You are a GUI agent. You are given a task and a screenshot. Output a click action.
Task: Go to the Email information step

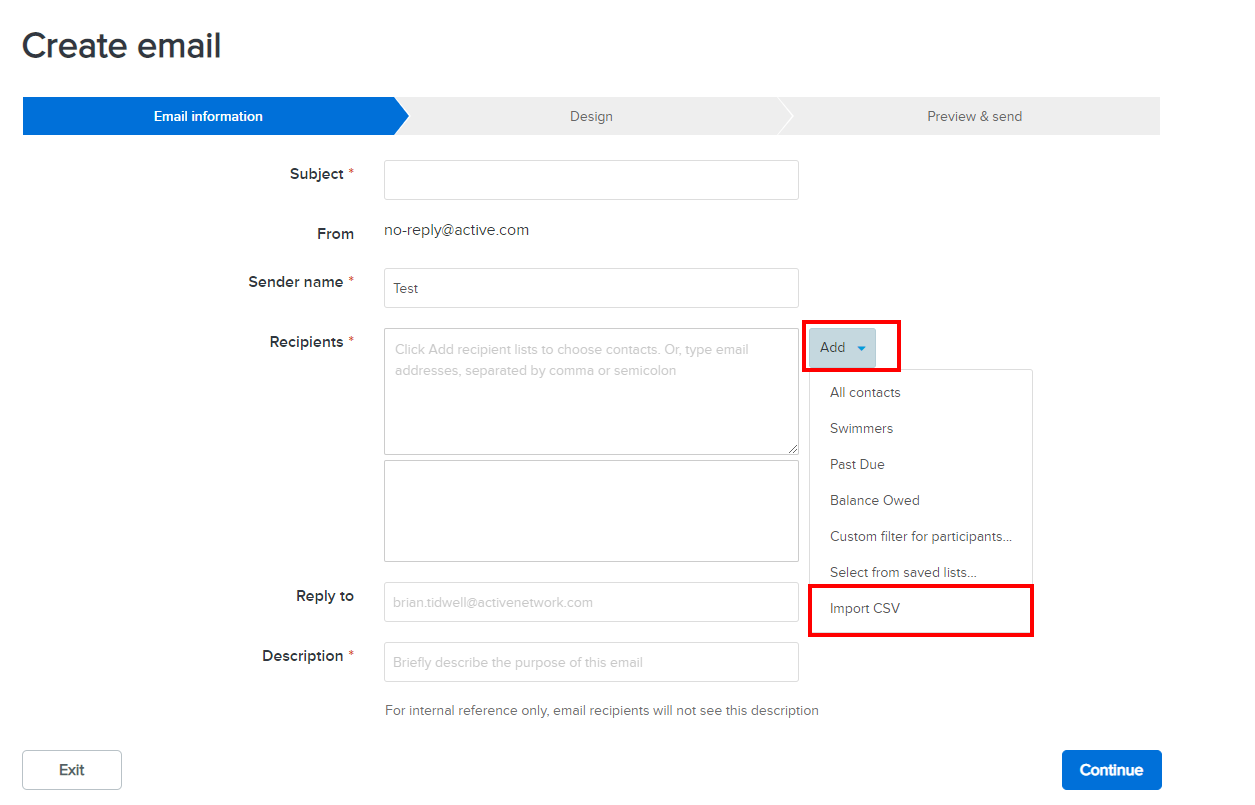[208, 116]
